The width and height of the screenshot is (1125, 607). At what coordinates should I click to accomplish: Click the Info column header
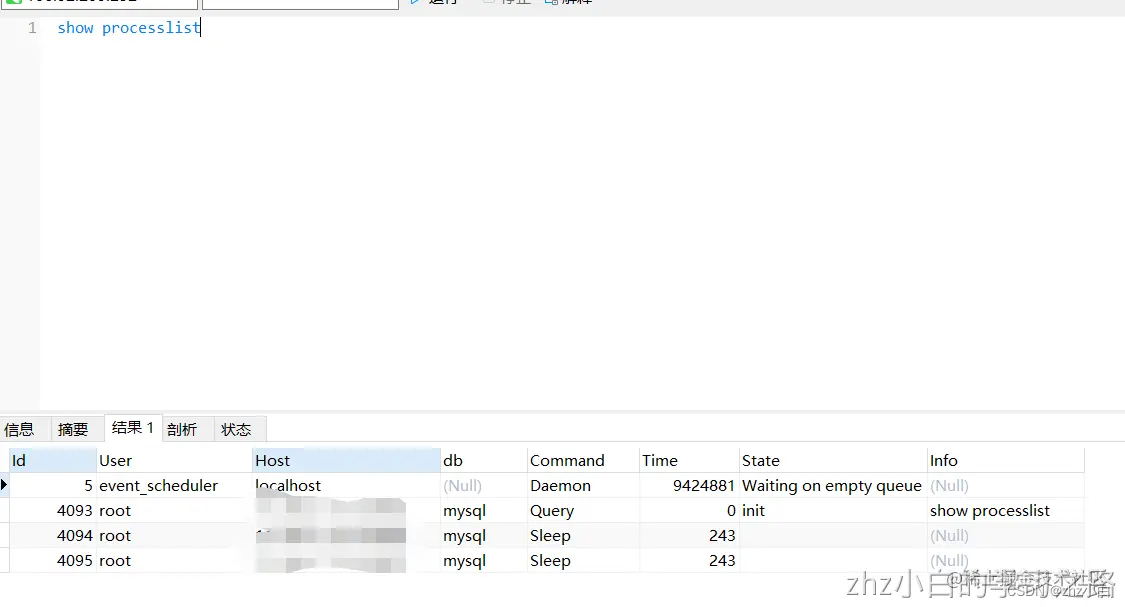click(1006, 460)
